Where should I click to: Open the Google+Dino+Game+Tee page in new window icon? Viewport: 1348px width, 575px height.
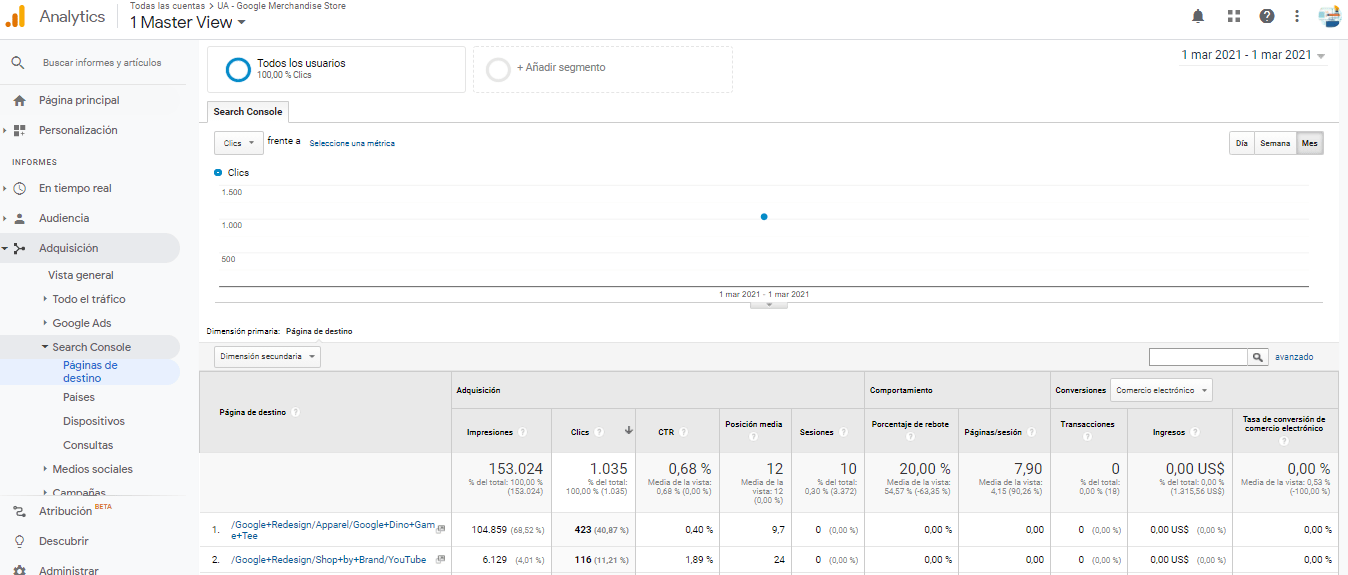(440, 529)
